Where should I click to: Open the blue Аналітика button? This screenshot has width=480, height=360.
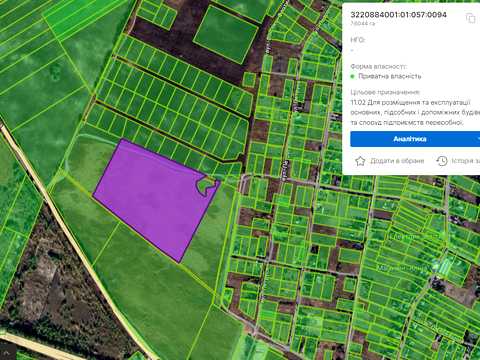click(415, 139)
